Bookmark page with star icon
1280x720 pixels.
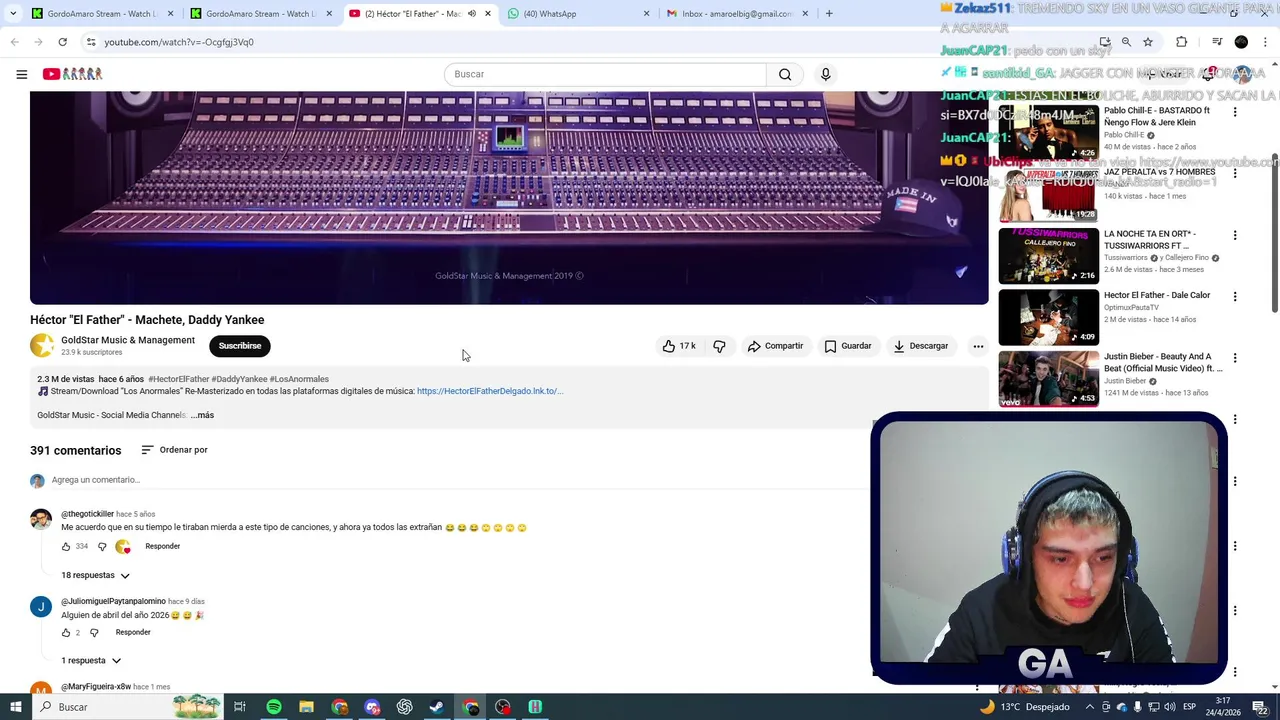pos(1148,42)
